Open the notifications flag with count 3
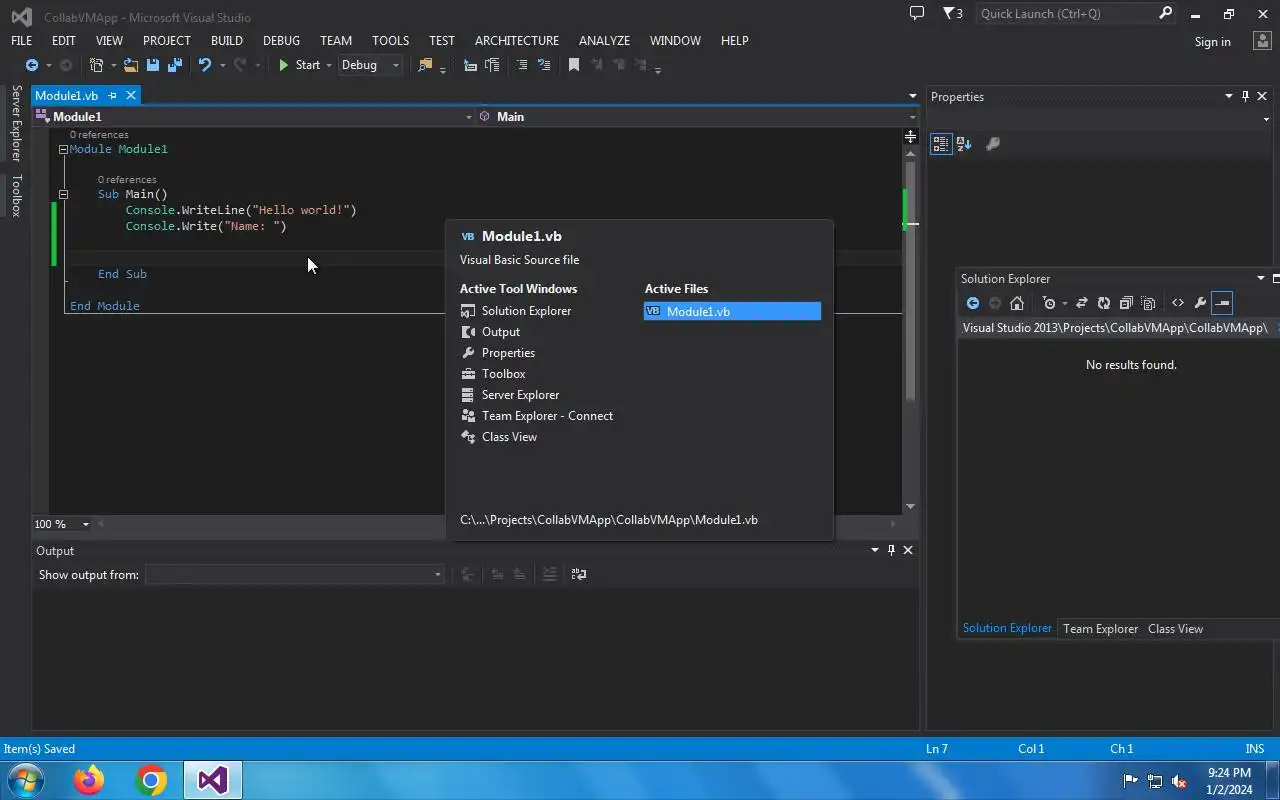Image resolution: width=1280 pixels, height=800 pixels. click(953, 13)
